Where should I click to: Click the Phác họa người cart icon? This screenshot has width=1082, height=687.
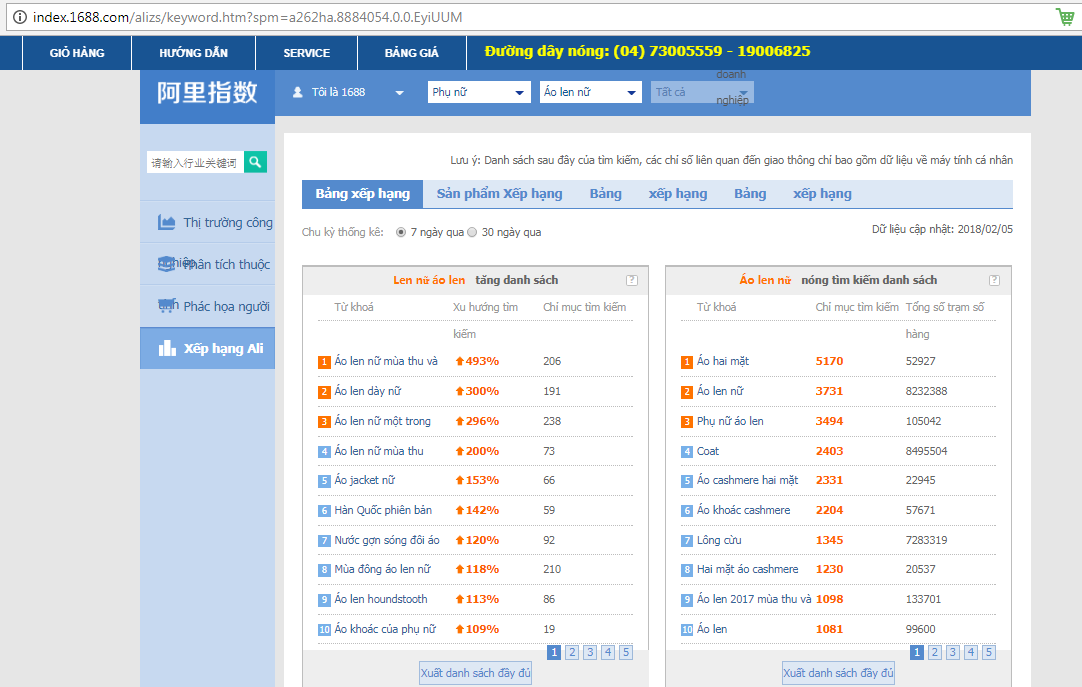pyautogui.click(x=166, y=306)
